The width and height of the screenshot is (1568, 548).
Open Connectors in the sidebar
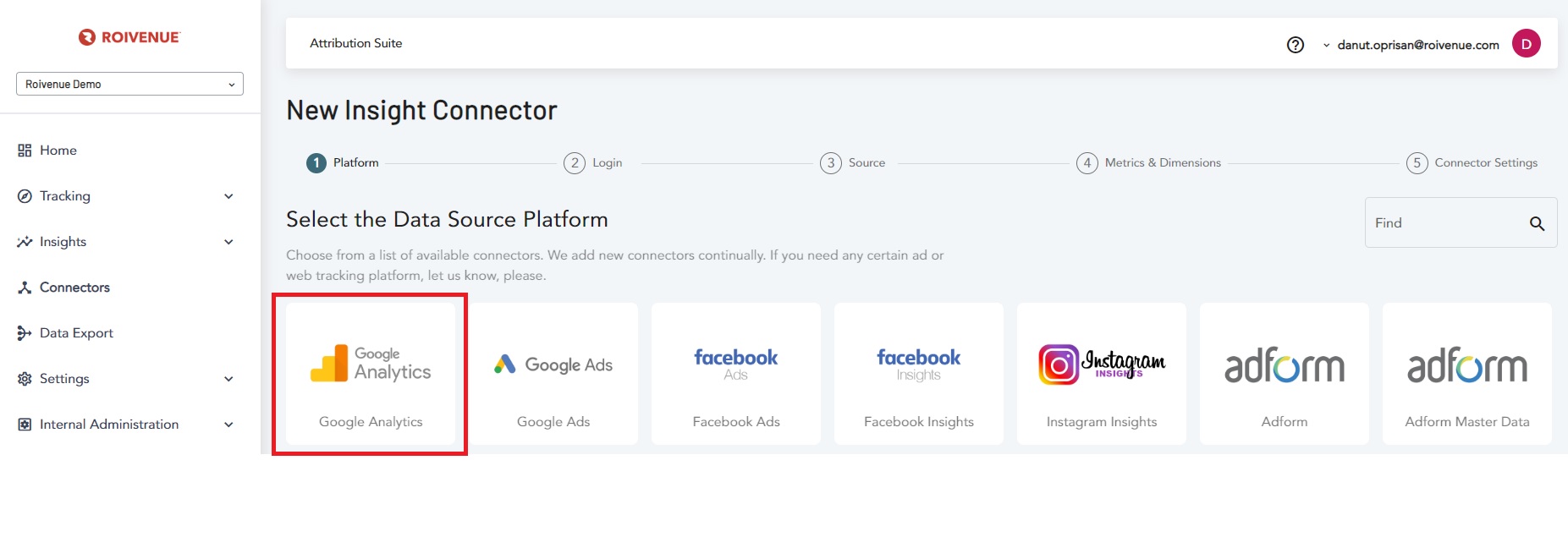click(74, 288)
